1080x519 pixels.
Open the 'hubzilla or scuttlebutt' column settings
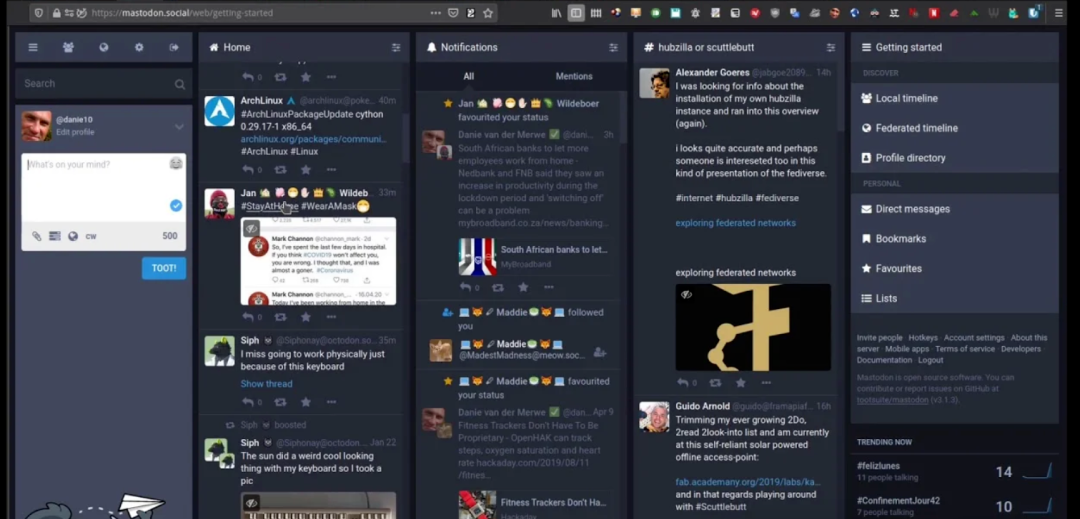[831, 47]
